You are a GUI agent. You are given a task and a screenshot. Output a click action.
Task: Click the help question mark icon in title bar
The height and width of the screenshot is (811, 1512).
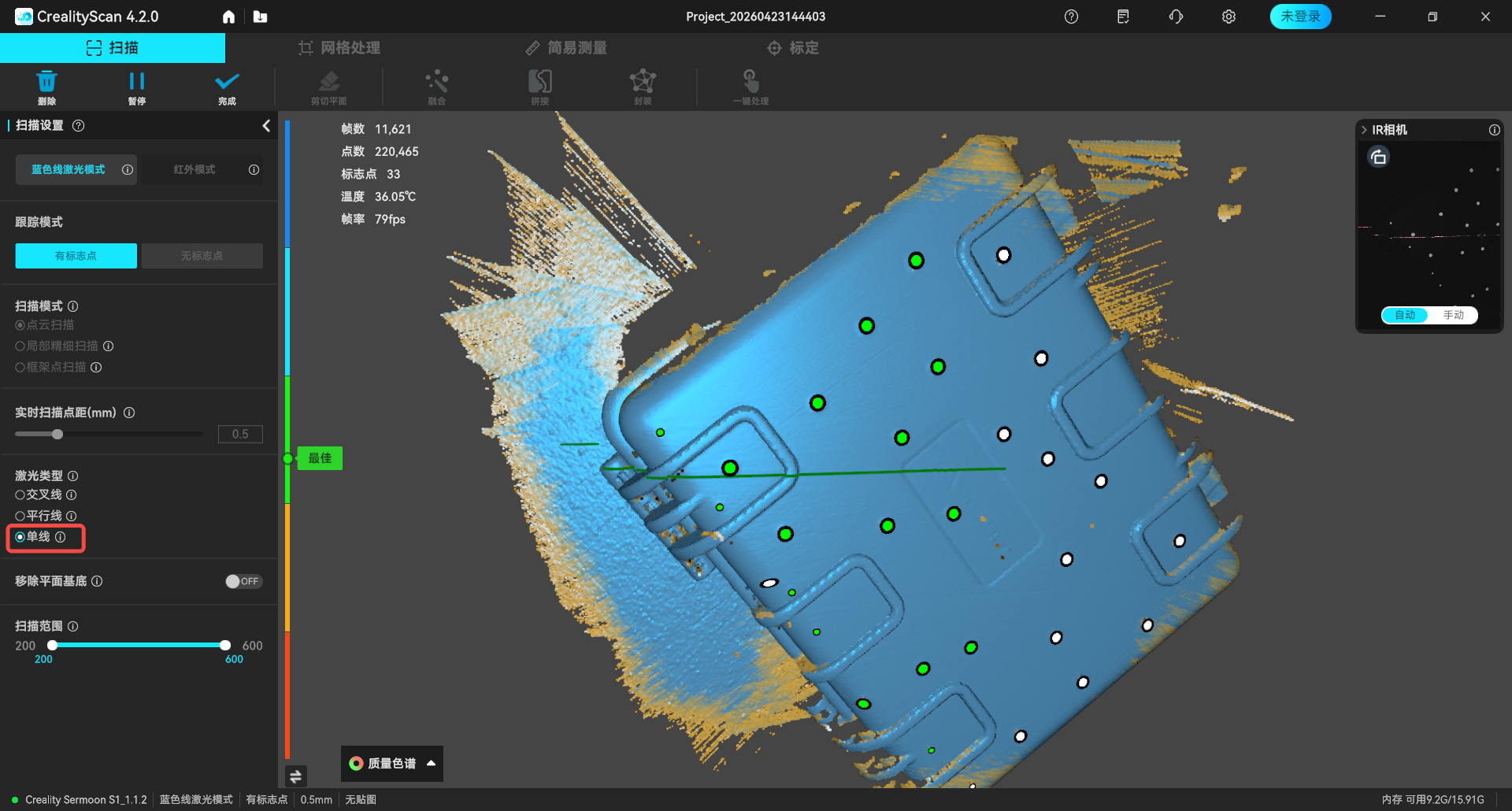click(x=1071, y=17)
